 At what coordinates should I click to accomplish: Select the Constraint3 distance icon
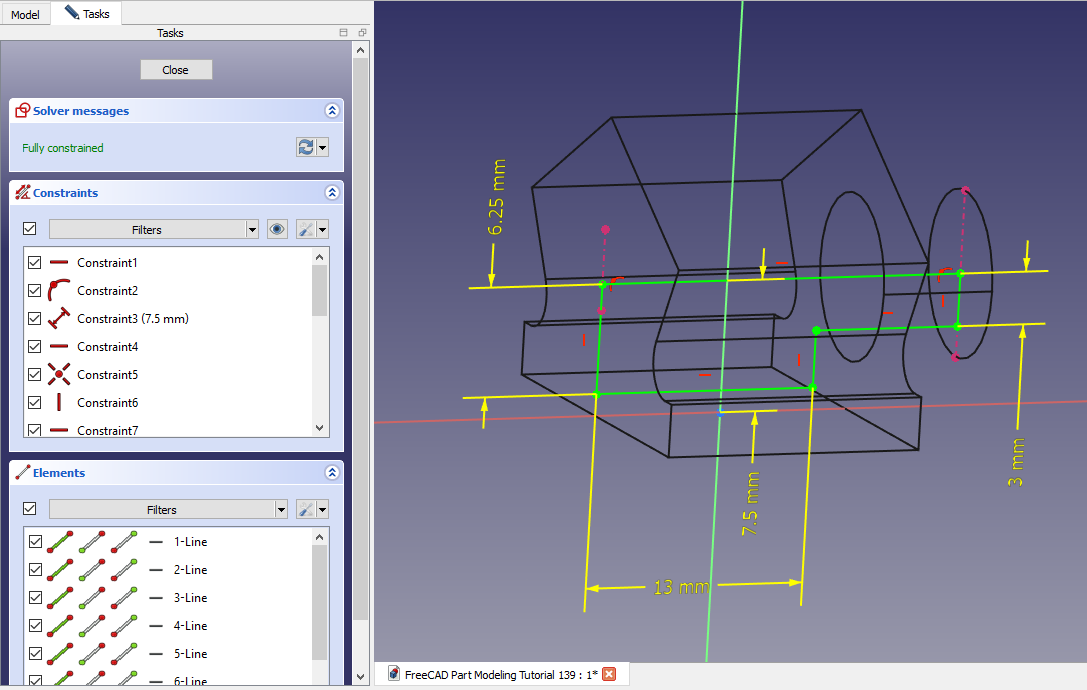click(59, 319)
